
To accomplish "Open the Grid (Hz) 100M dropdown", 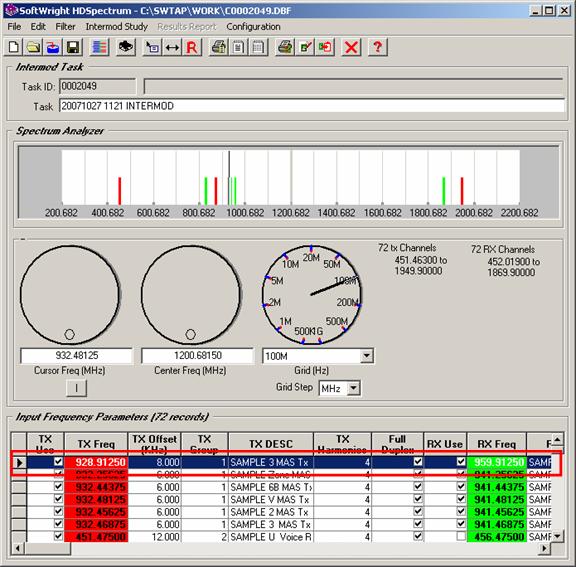I will pyautogui.click(x=366, y=356).
